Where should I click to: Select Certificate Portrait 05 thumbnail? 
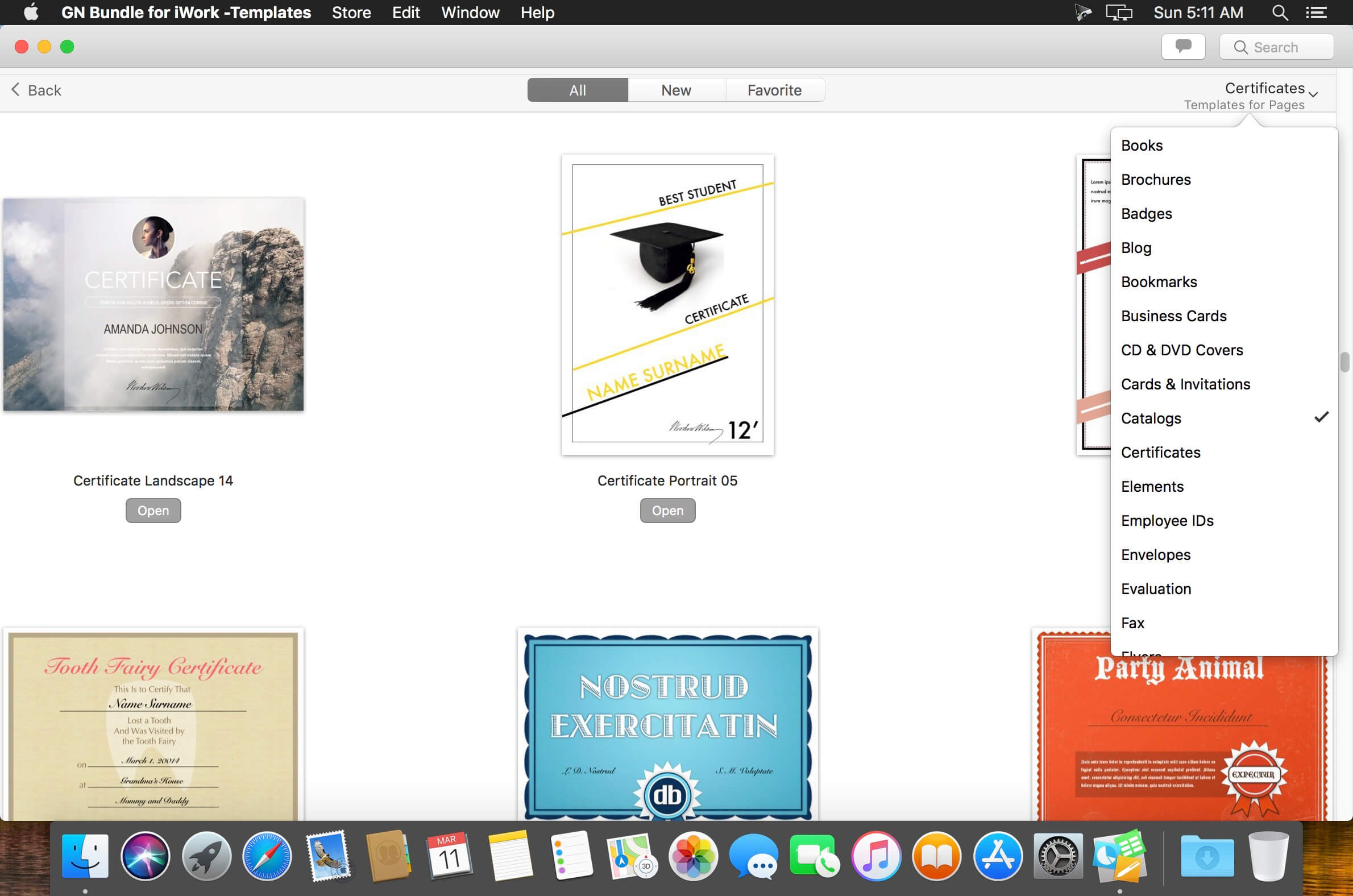(667, 305)
